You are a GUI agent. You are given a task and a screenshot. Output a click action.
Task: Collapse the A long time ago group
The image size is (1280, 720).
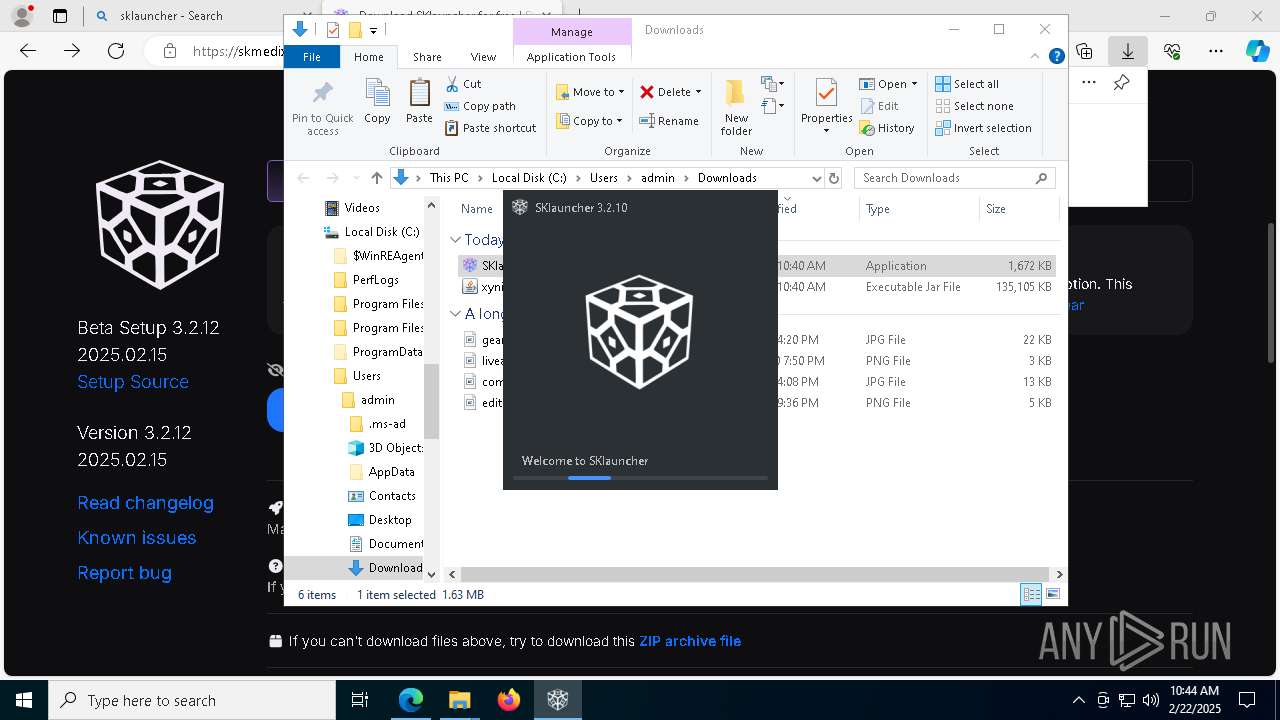(455, 314)
